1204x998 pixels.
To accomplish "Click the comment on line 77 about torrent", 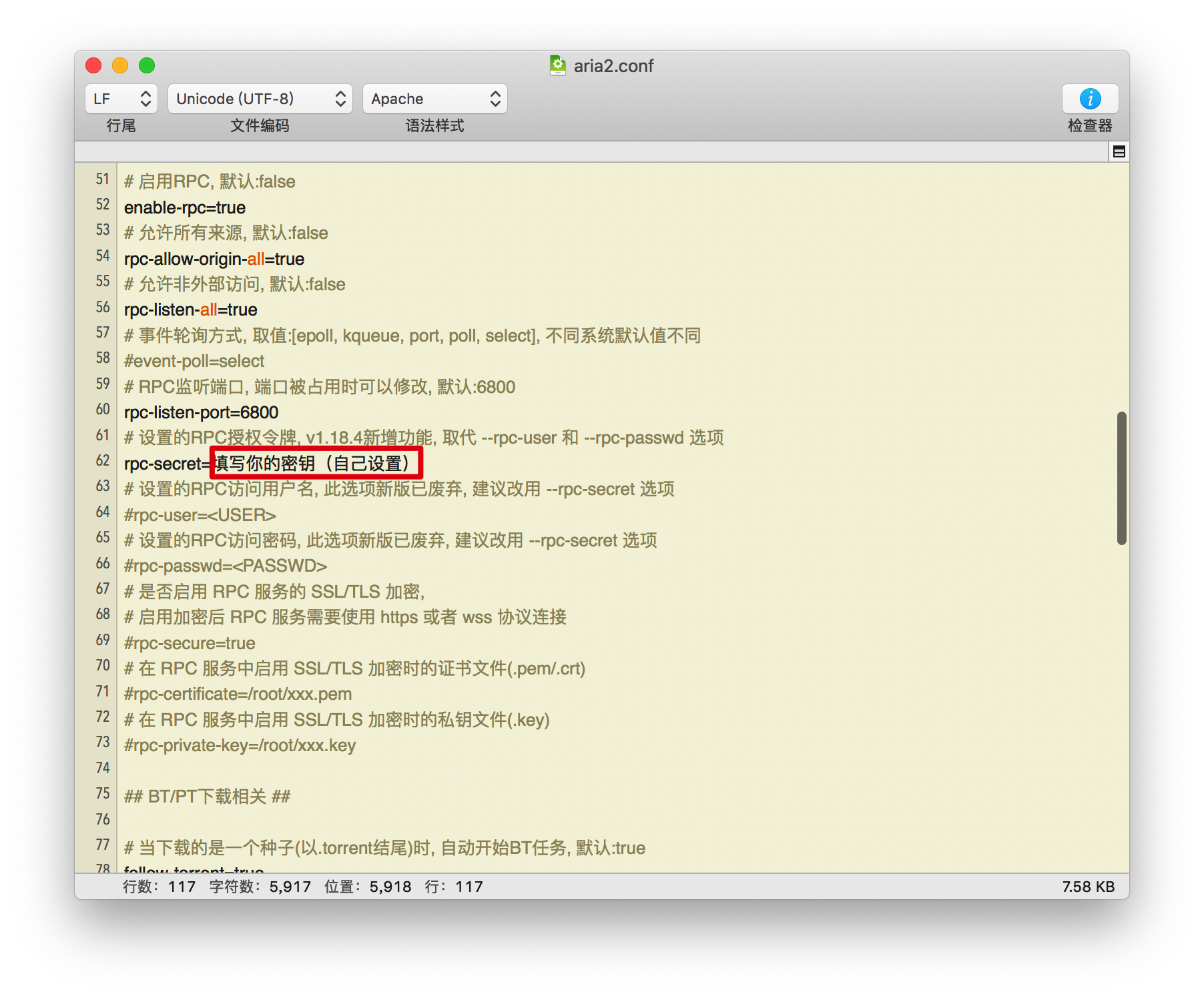I will [x=385, y=848].
